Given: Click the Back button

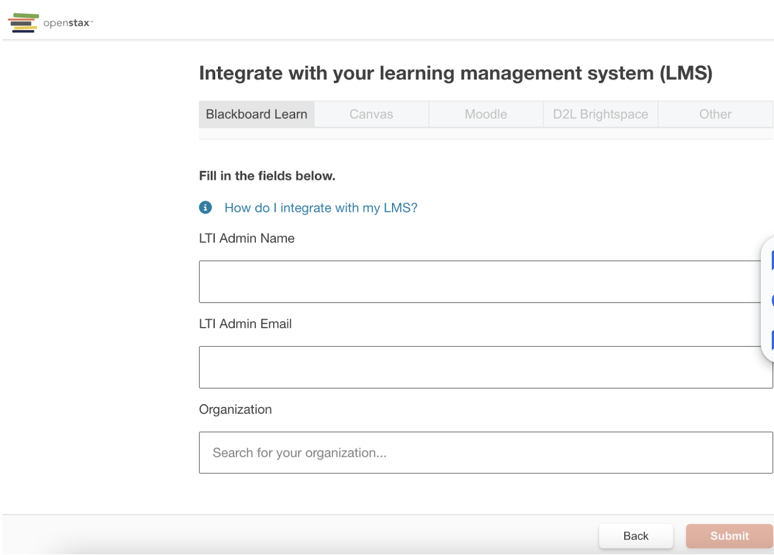Looking at the screenshot, I should pyautogui.click(x=636, y=536).
